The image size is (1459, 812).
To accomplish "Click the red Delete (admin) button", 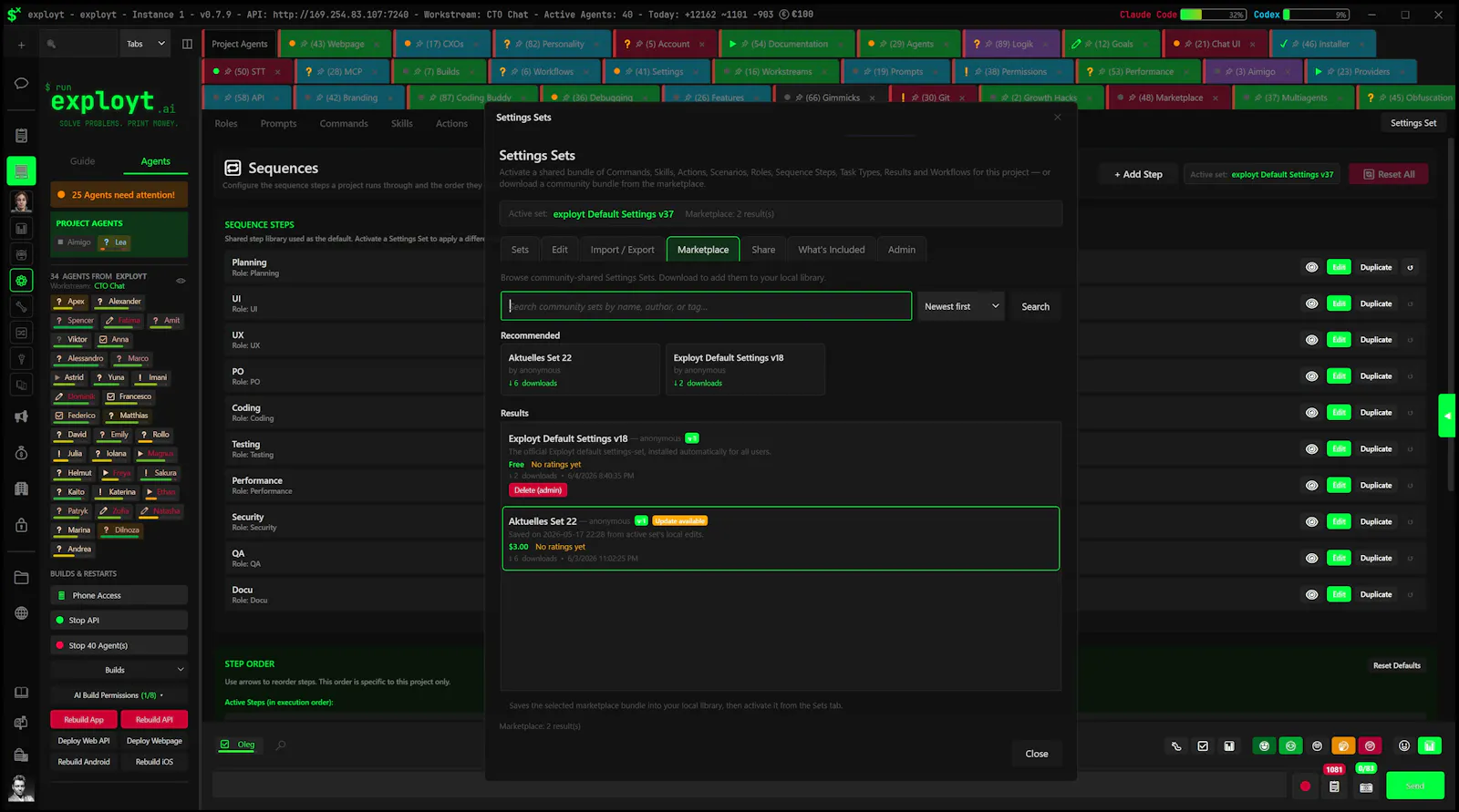I will click(538, 490).
